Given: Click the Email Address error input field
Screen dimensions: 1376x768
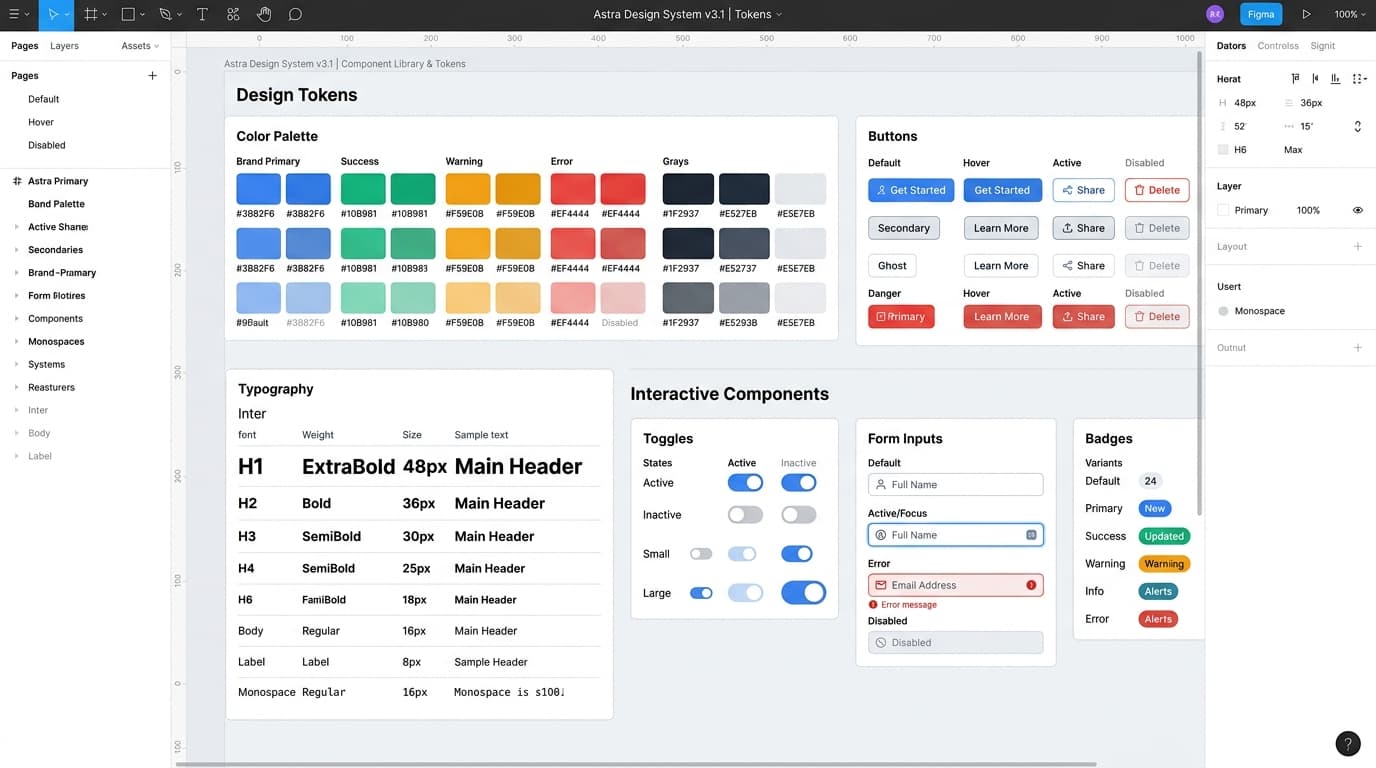Looking at the screenshot, I should [x=955, y=585].
